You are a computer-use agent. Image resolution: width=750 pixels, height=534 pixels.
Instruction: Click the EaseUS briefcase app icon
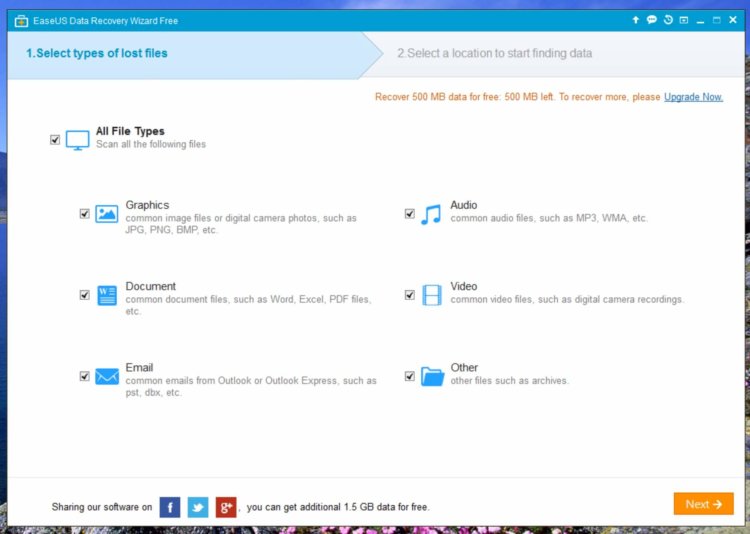click(x=21, y=21)
